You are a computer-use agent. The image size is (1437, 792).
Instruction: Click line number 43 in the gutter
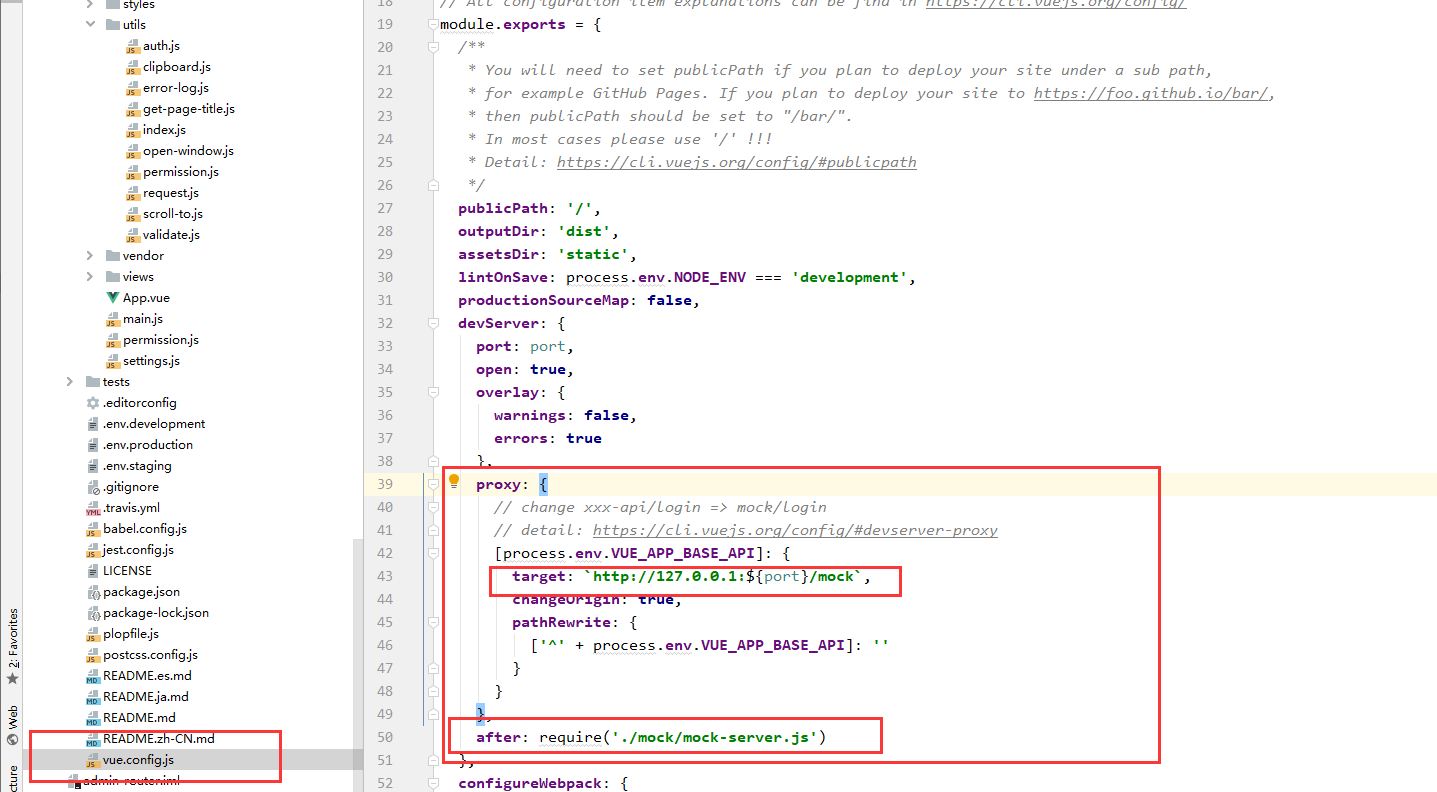386,576
